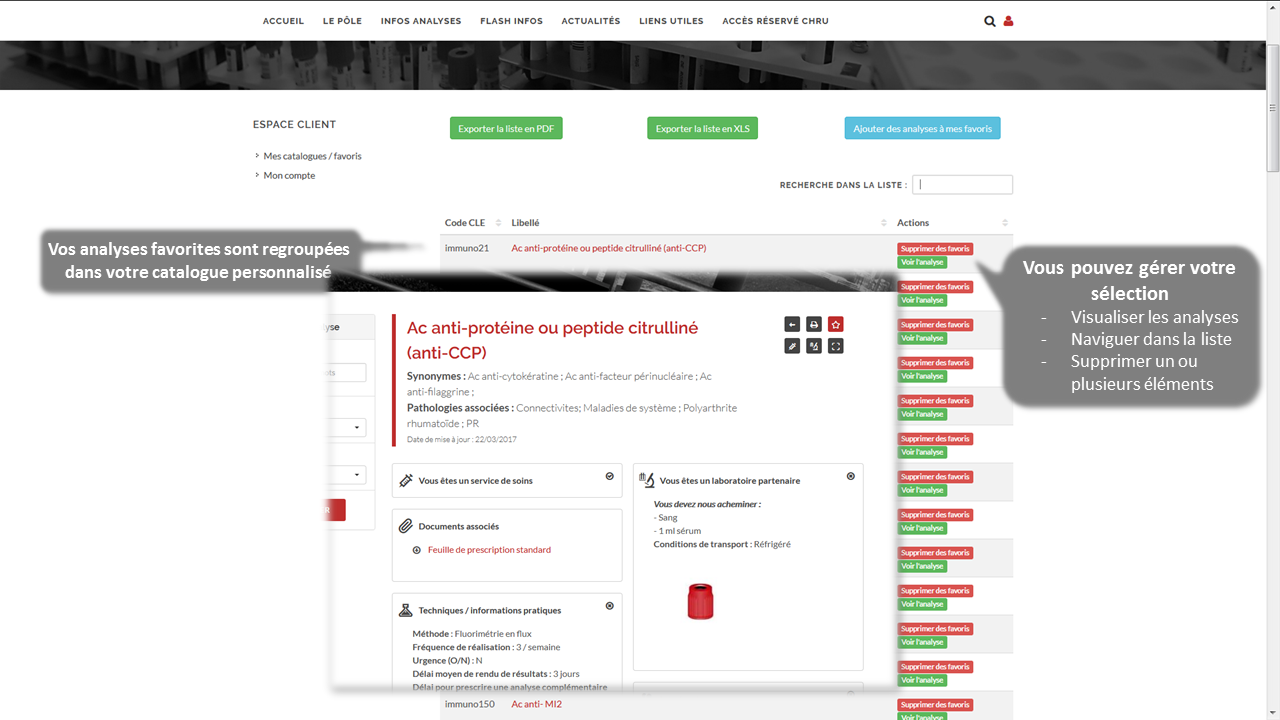Click 'Exporter la liste en PDF' button

506,128
